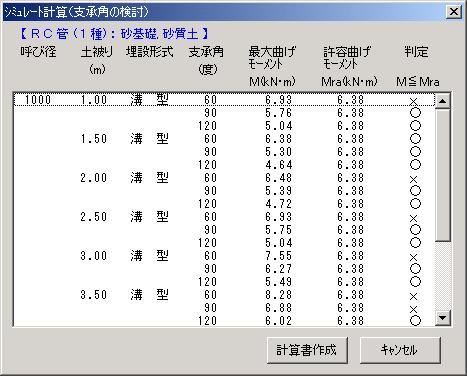Image resolution: width=467 pixels, height=376 pixels.
Task: Click the × mark in the 7.55 row
Action: (x=413, y=257)
